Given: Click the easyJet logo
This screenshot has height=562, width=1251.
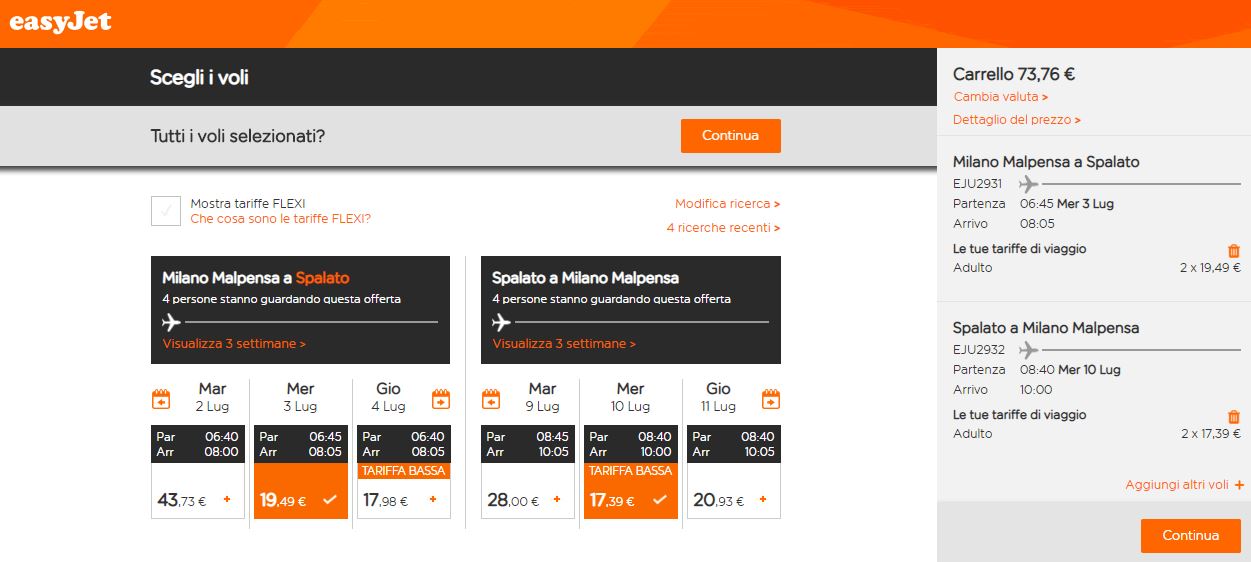Looking at the screenshot, I should (61, 21).
